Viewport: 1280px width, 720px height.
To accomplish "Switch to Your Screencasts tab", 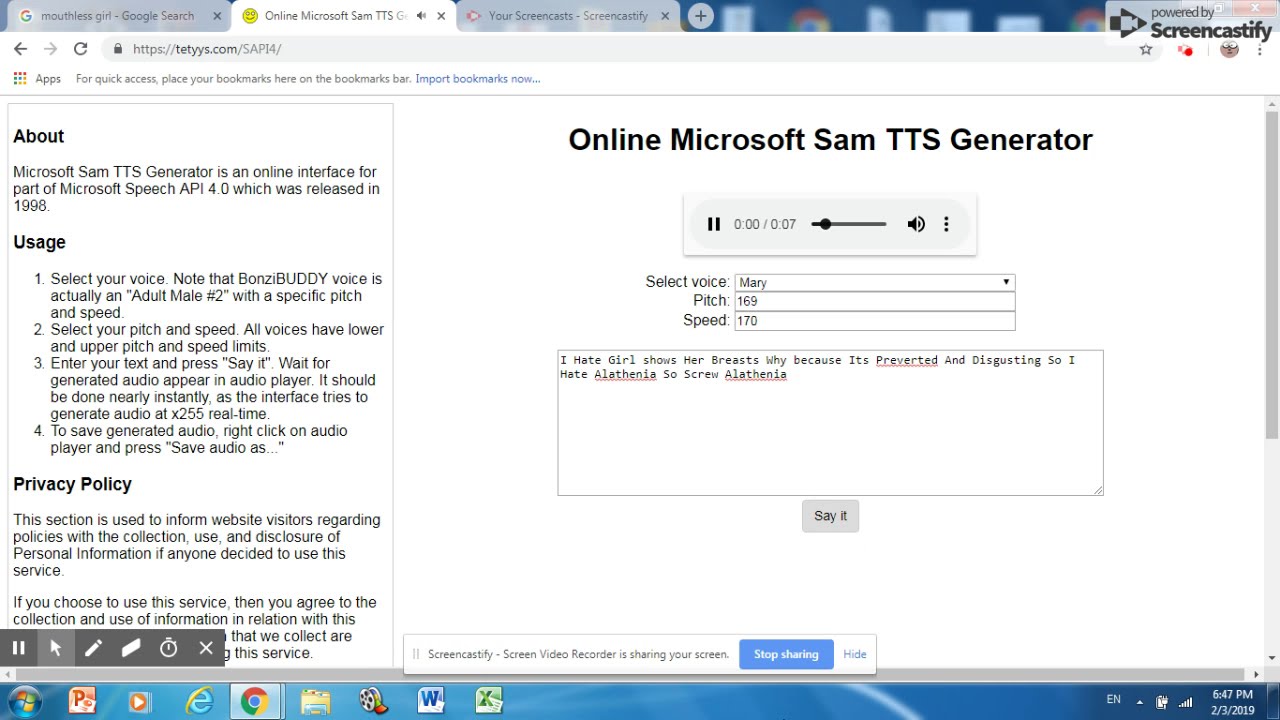I will (568, 16).
